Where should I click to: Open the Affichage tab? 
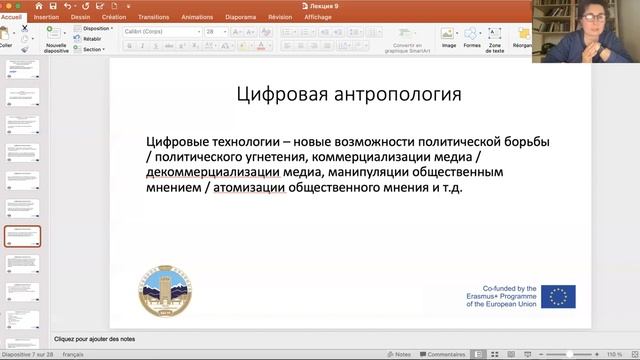[x=318, y=17]
